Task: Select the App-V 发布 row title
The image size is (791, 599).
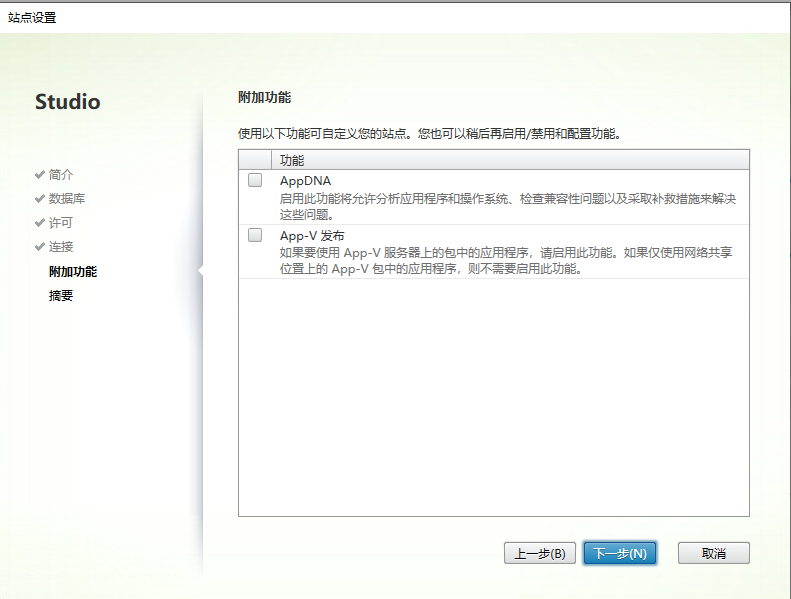Action: [312, 236]
